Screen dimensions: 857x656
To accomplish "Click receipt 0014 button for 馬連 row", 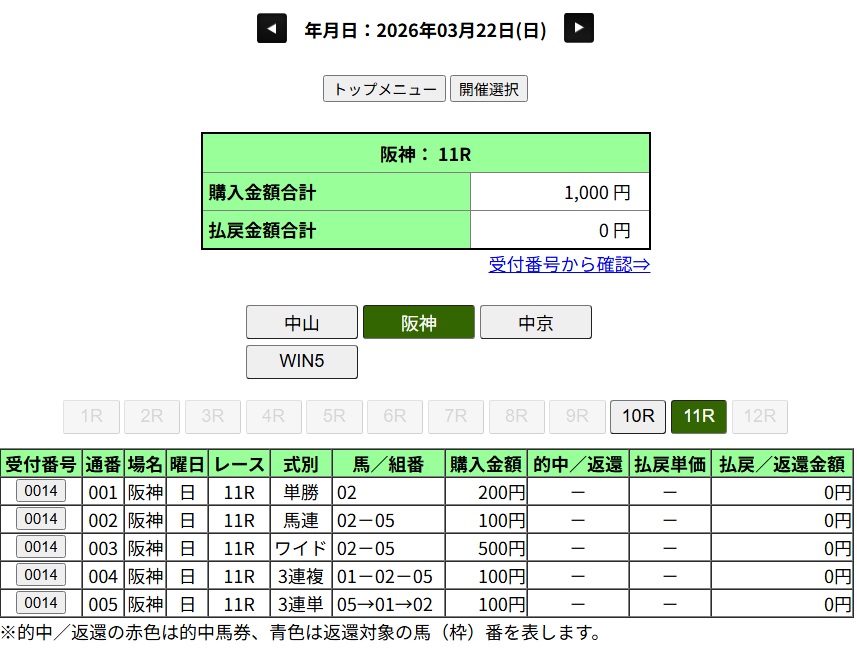I will coord(41,519).
